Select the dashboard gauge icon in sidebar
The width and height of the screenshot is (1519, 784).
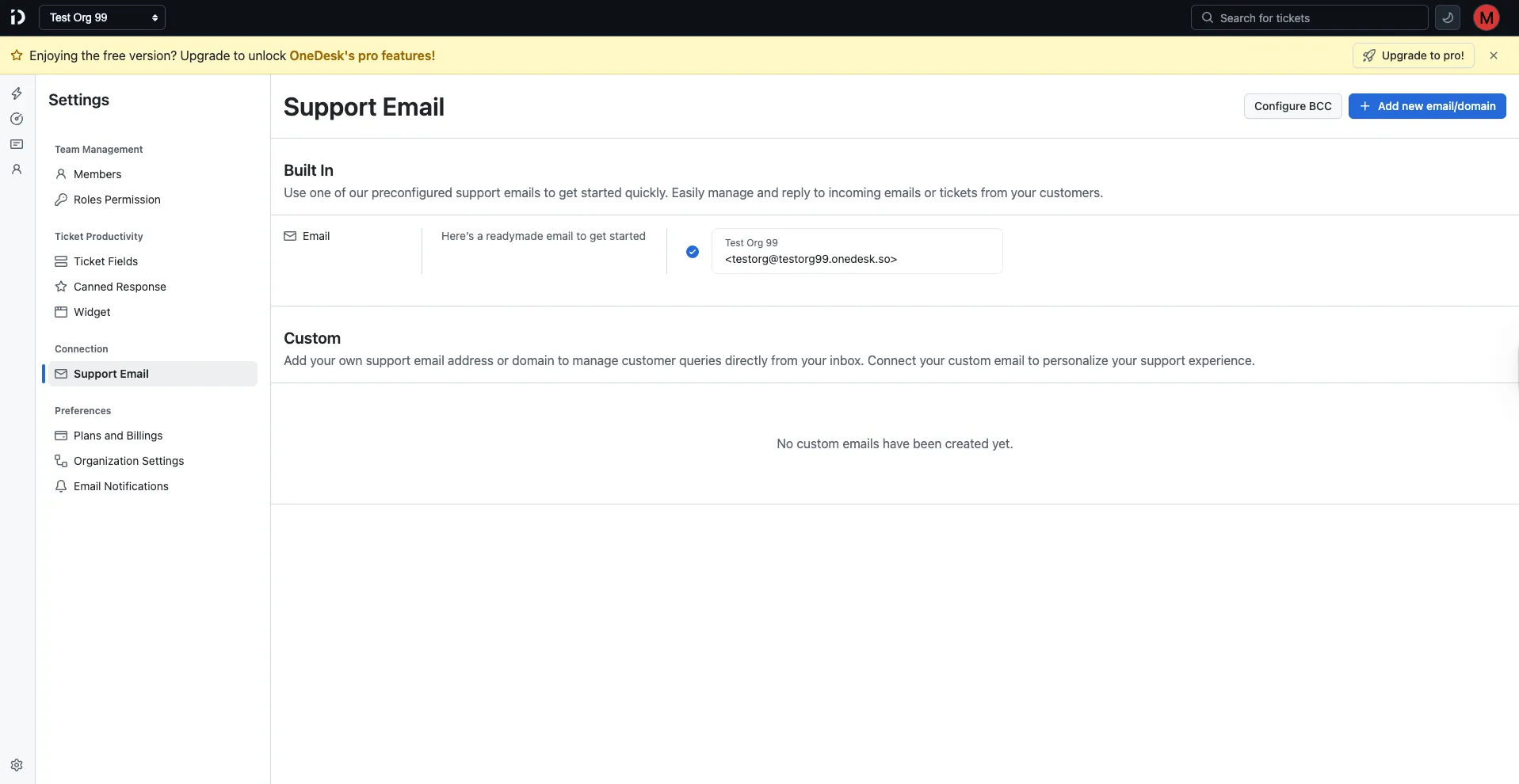click(17, 119)
